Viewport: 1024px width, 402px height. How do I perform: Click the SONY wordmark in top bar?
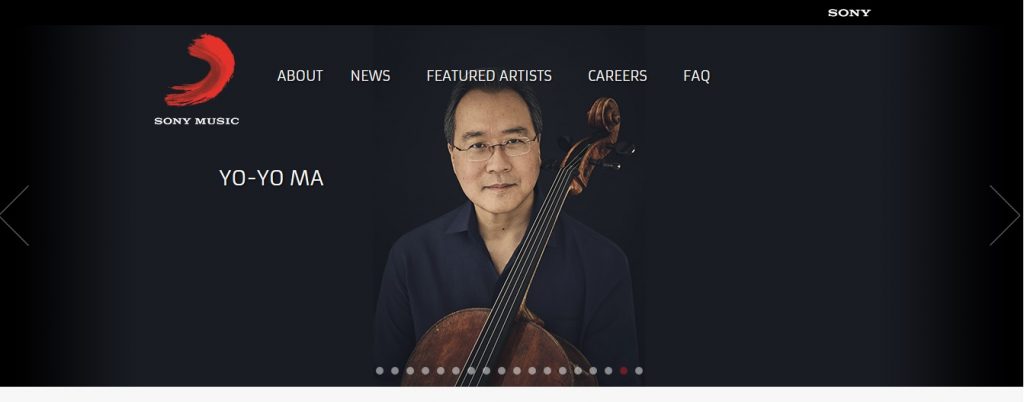click(x=849, y=13)
